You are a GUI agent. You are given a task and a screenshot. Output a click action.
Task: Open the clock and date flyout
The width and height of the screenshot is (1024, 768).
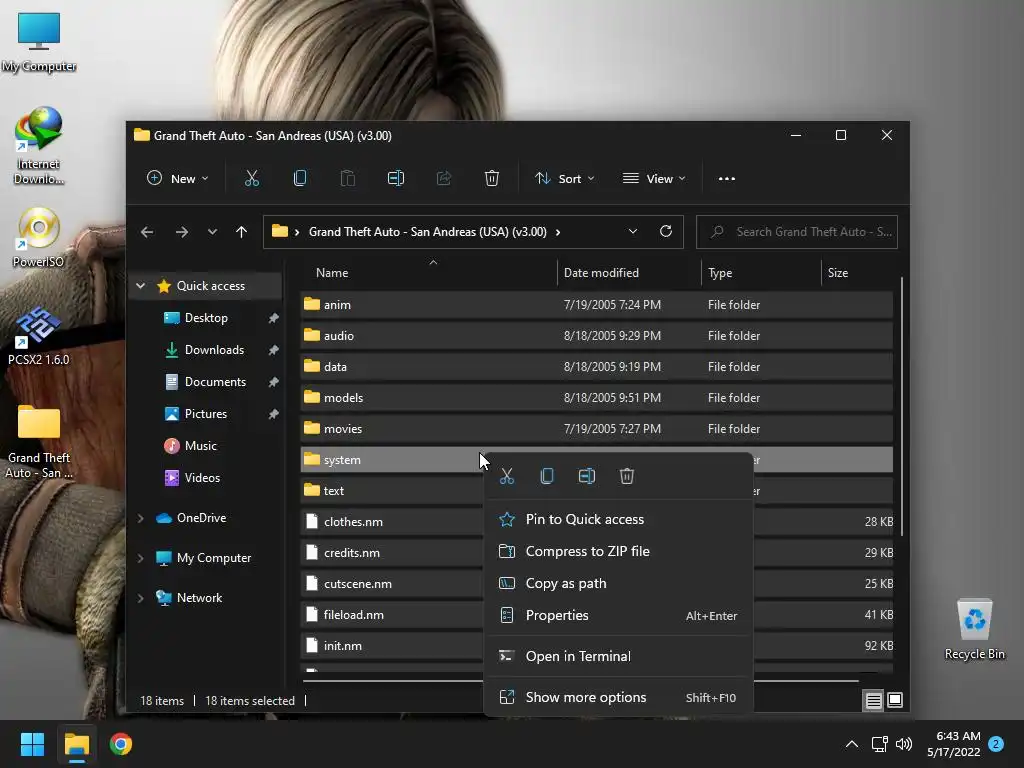[x=953, y=744]
